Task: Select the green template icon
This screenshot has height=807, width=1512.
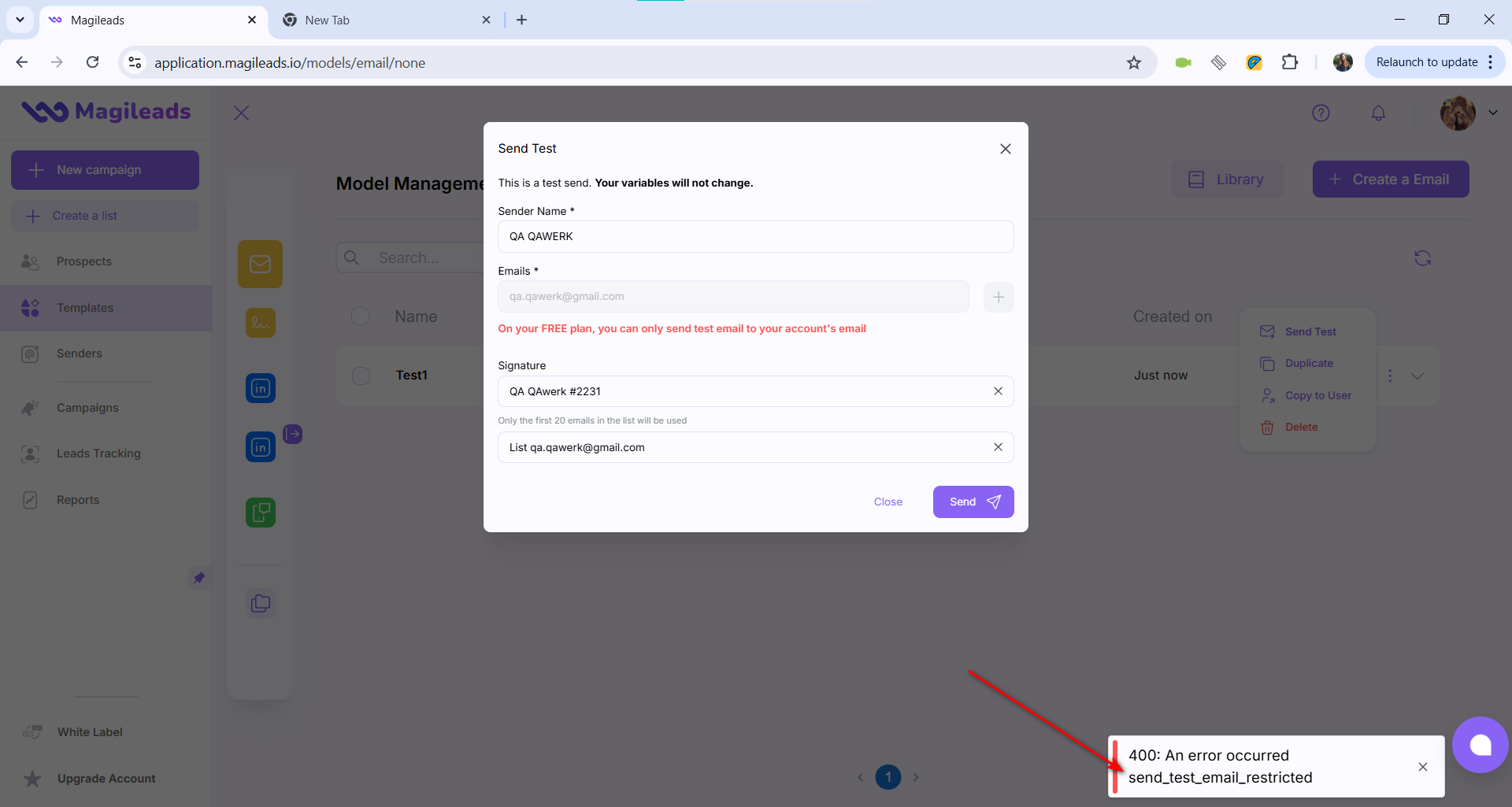Action: 260,513
